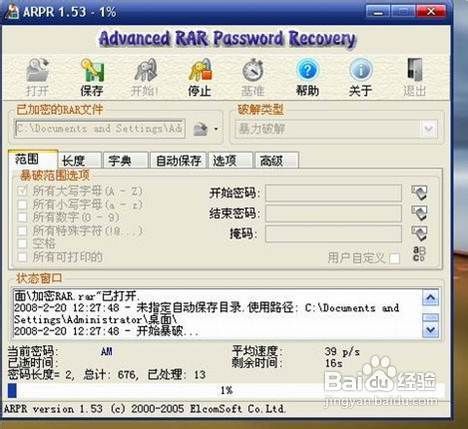Switch to the 长度 tab
The image size is (468, 429).
pos(80,161)
